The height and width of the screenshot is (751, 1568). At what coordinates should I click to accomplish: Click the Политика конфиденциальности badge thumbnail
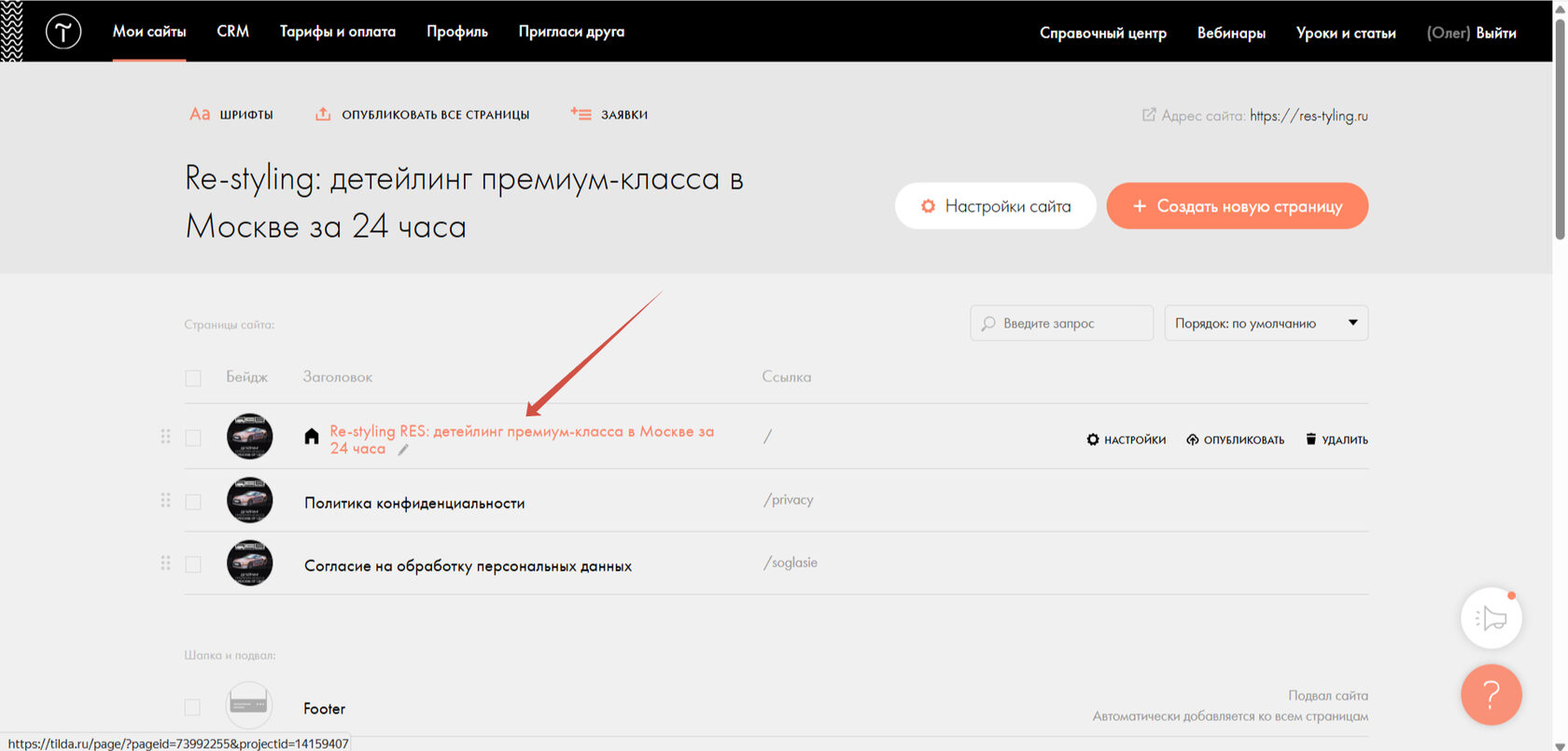click(x=249, y=500)
